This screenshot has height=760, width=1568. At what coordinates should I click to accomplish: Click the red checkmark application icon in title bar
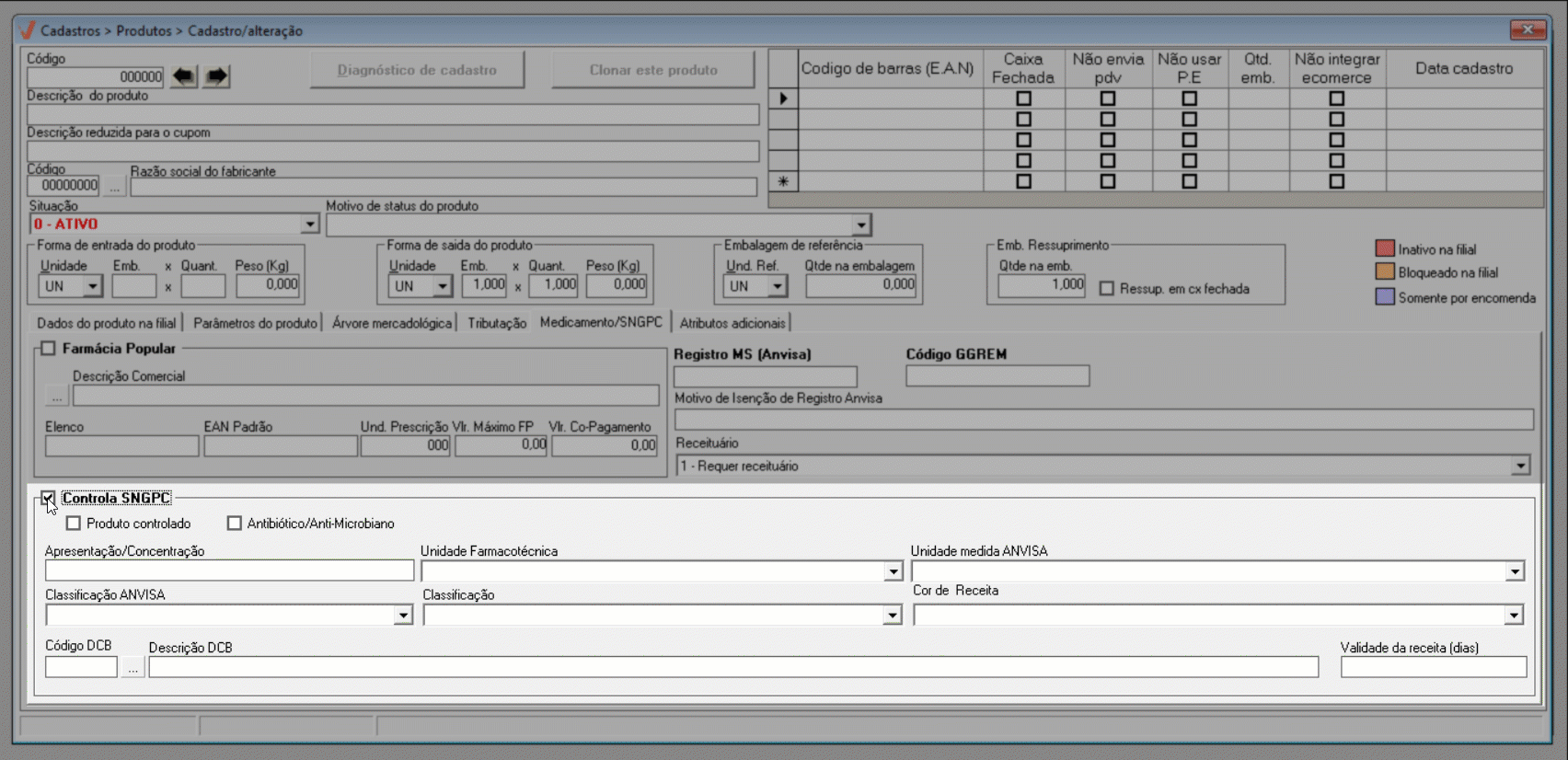click(x=28, y=30)
